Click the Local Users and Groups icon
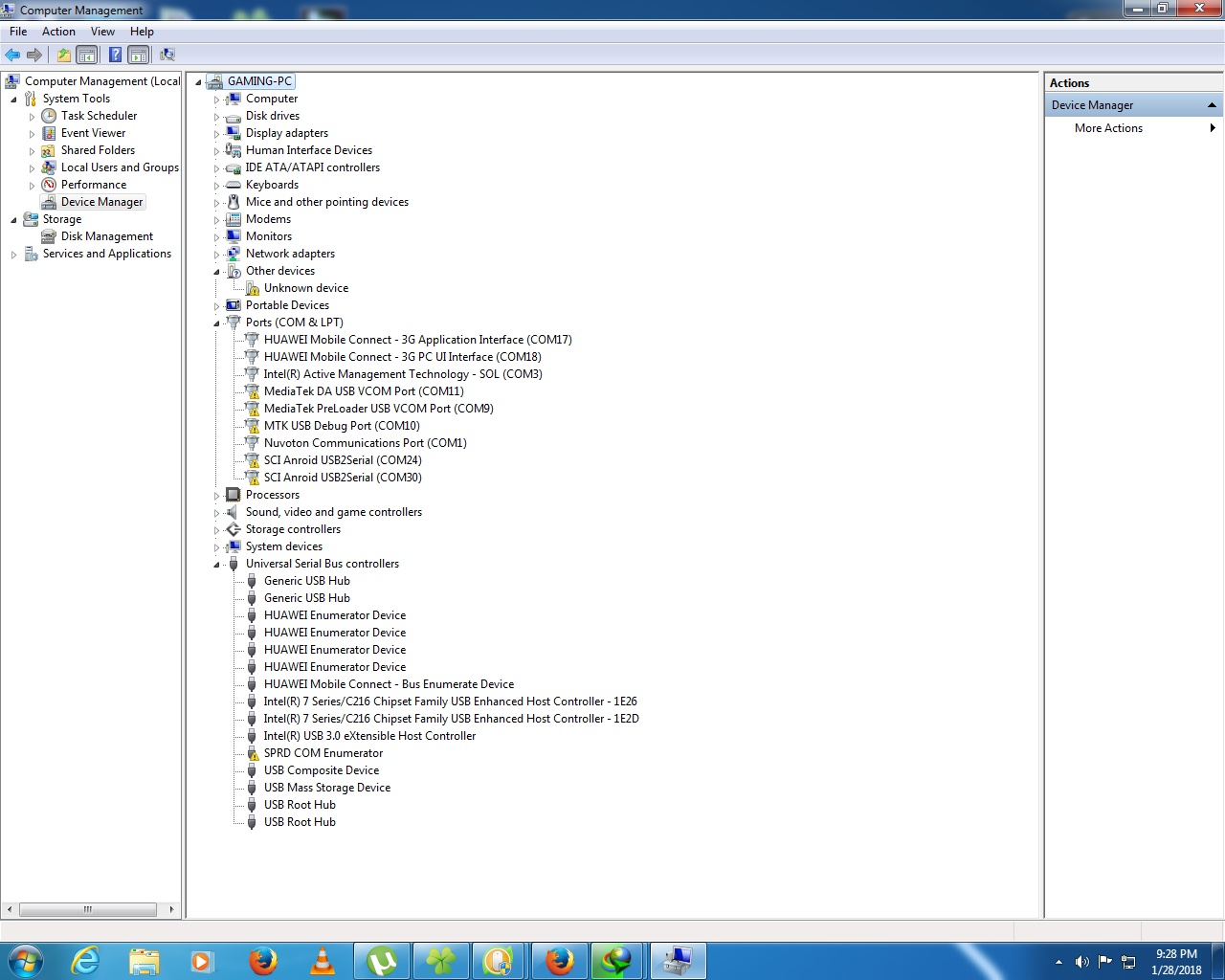Viewport: 1225px width, 980px height. [x=49, y=167]
